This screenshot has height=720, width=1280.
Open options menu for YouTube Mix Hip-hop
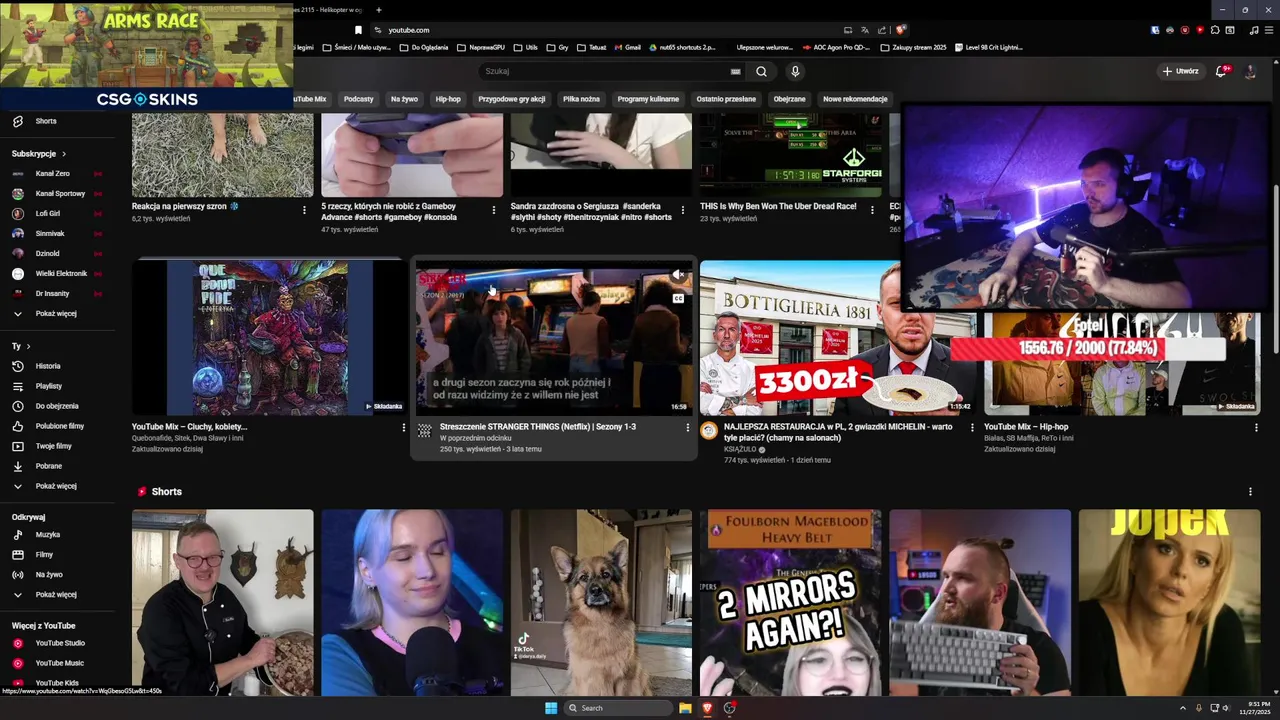pyautogui.click(x=1256, y=427)
